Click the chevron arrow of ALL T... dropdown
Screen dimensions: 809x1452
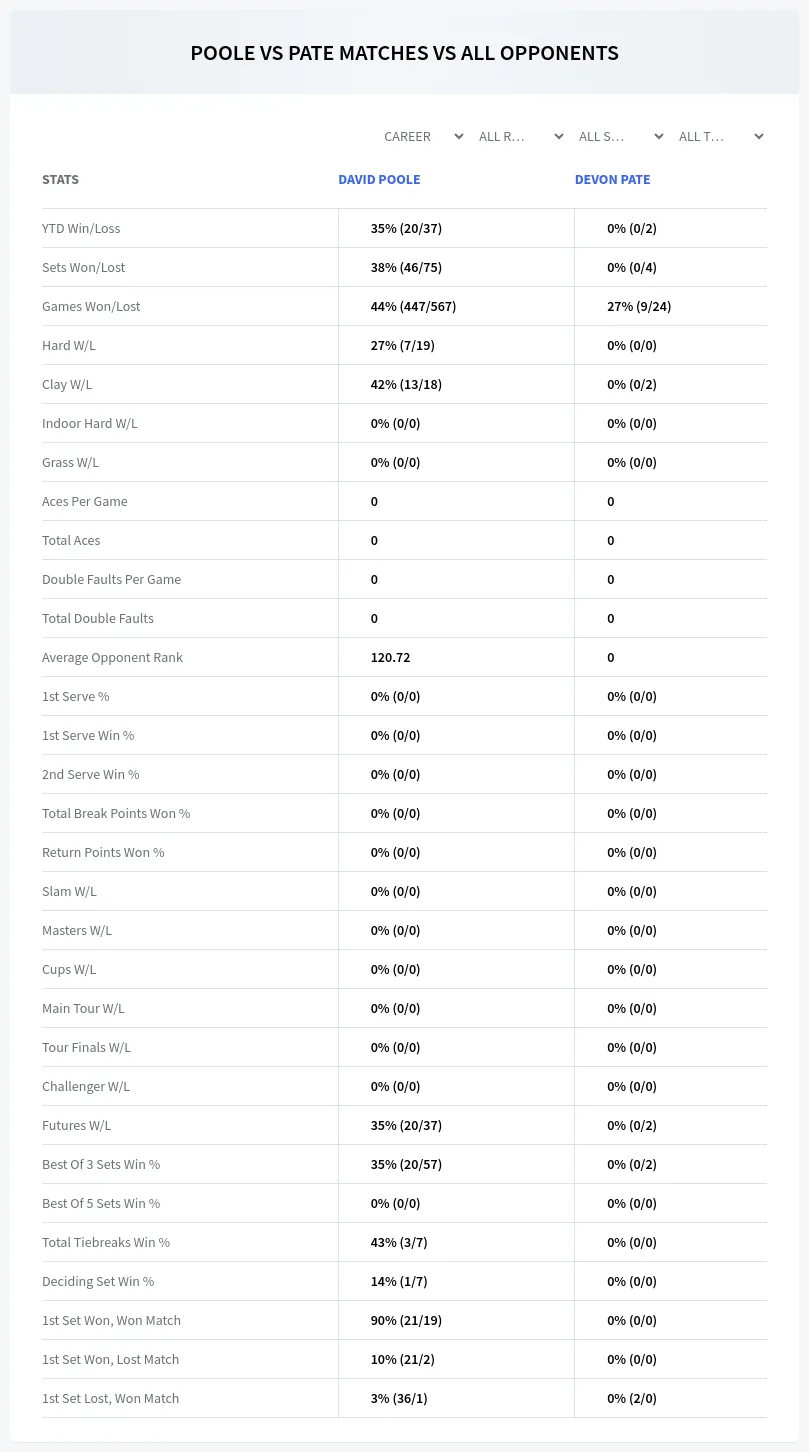coord(758,137)
